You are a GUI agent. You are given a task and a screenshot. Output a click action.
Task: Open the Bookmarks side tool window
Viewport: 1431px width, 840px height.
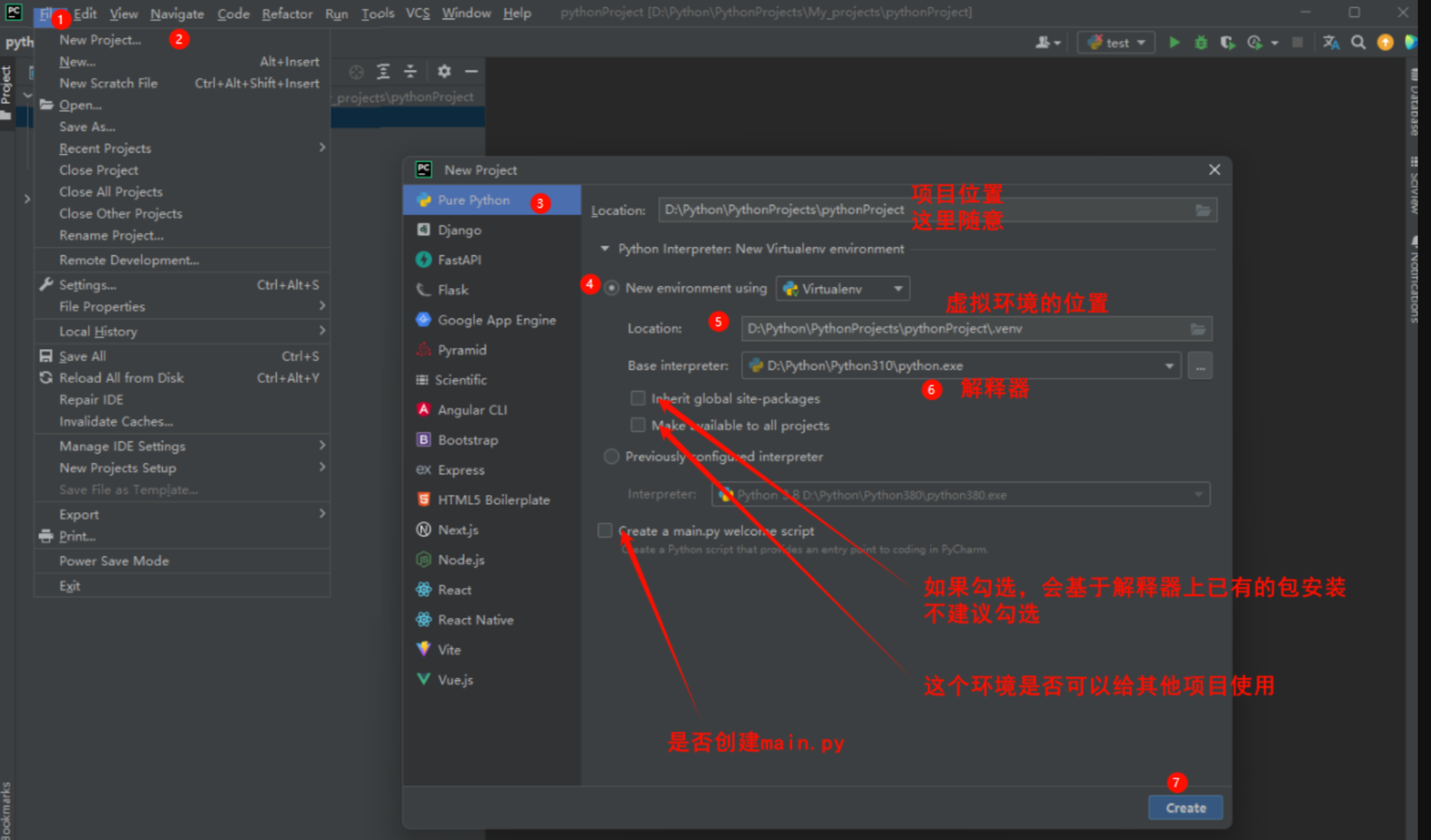[x=6, y=809]
